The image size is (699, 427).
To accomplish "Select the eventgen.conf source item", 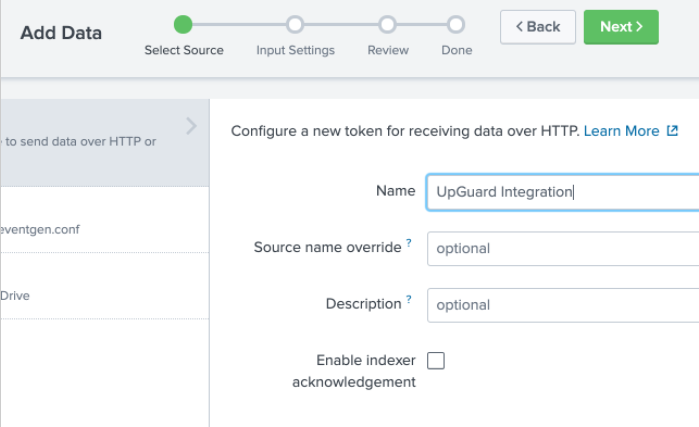I will [x=100, y=229].
